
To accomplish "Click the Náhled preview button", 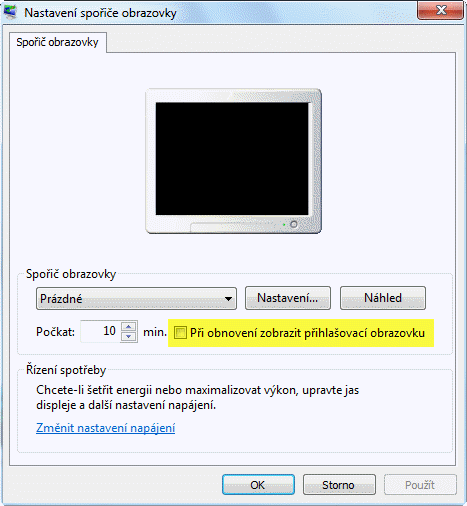I will coord(383,298).
